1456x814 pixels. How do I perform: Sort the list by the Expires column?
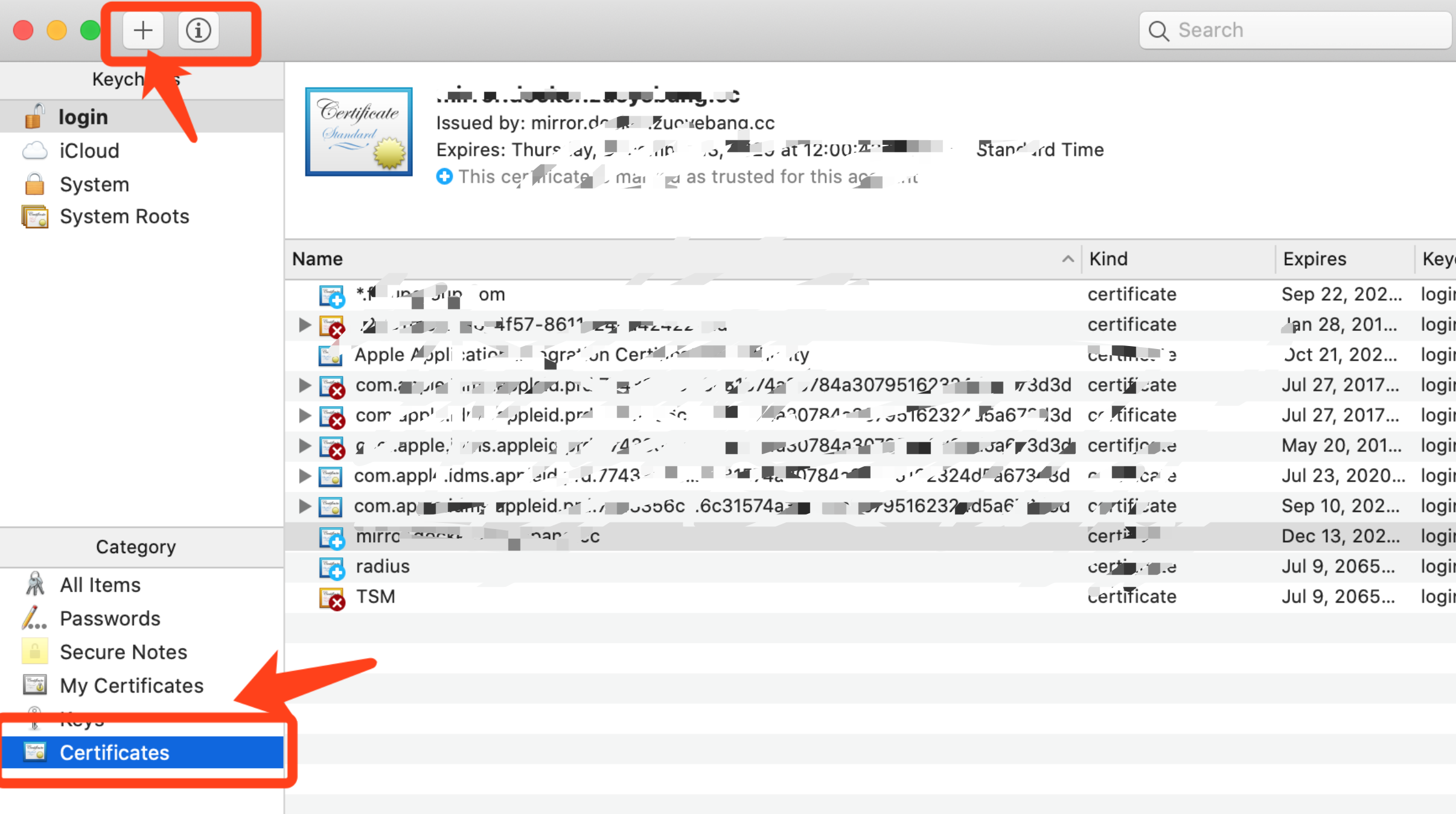(x=1345, y=259)
